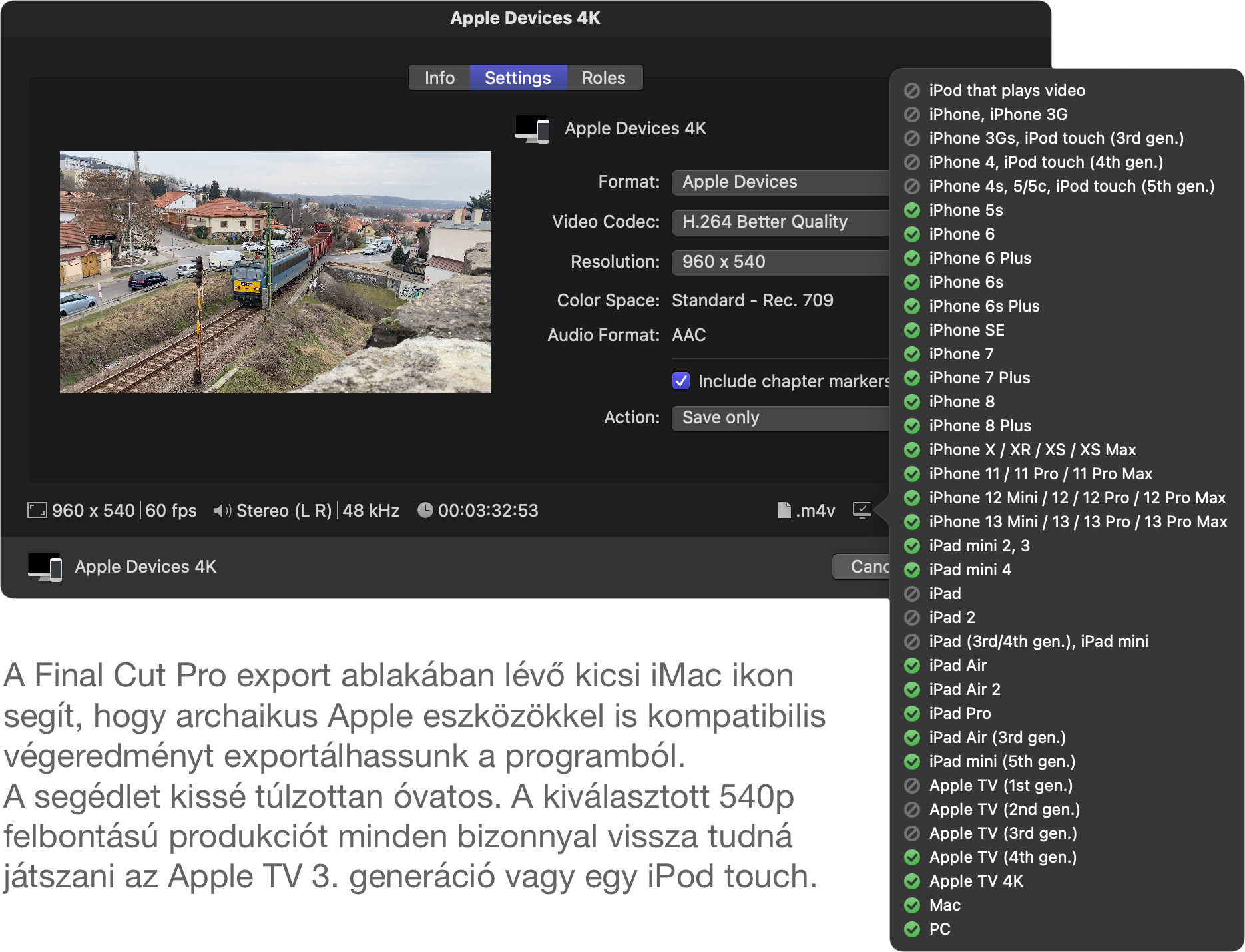Click the incompatible icon beside iPhone, iPhone 3G

pos(912,115)
